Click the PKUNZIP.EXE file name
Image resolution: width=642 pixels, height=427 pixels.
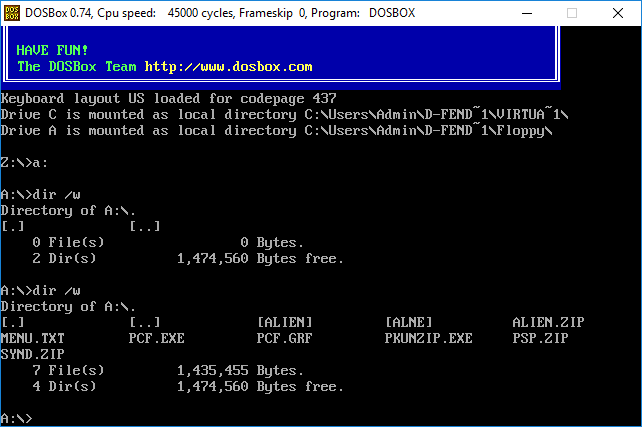pos(428,338)
